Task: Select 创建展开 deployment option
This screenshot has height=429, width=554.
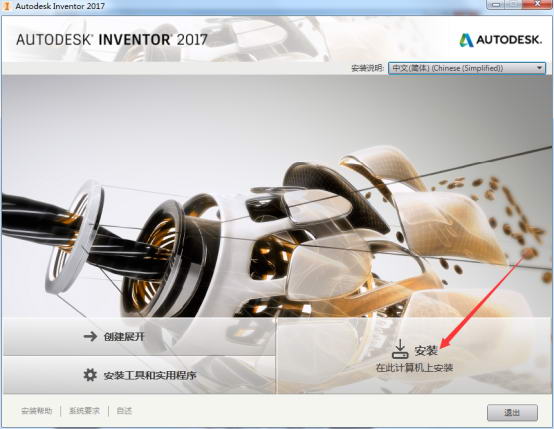Action: click(x=139, y=336)
